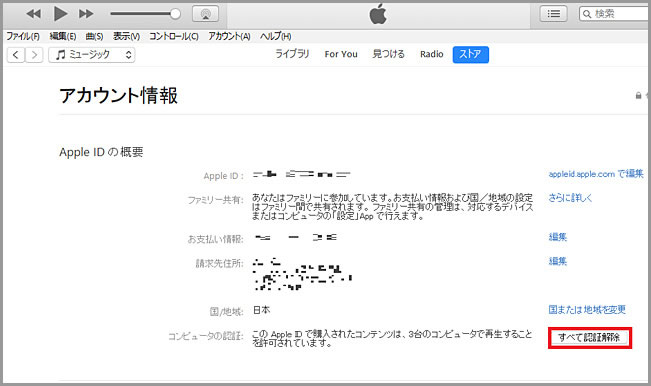Switch to the ライブラリ tab

292,54
